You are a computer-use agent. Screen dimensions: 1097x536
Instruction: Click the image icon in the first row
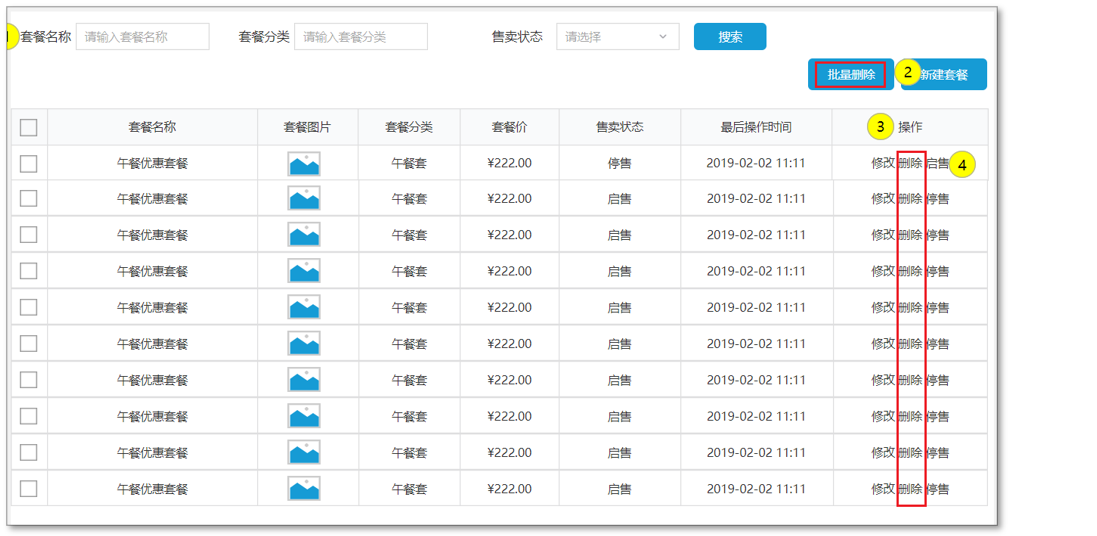(304, 164)
